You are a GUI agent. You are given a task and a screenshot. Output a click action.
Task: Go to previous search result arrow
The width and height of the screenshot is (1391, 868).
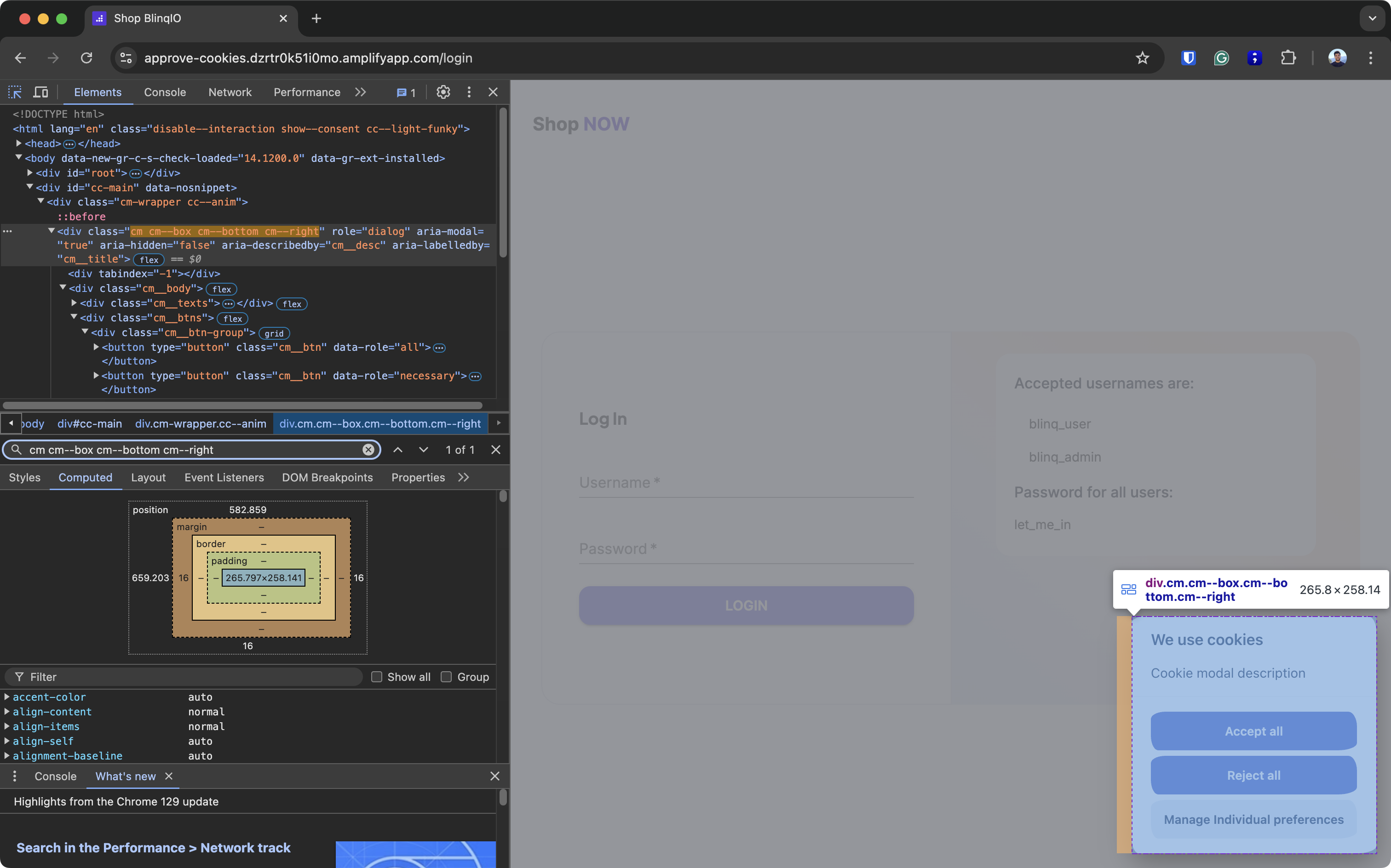click(x=397, y=450)
